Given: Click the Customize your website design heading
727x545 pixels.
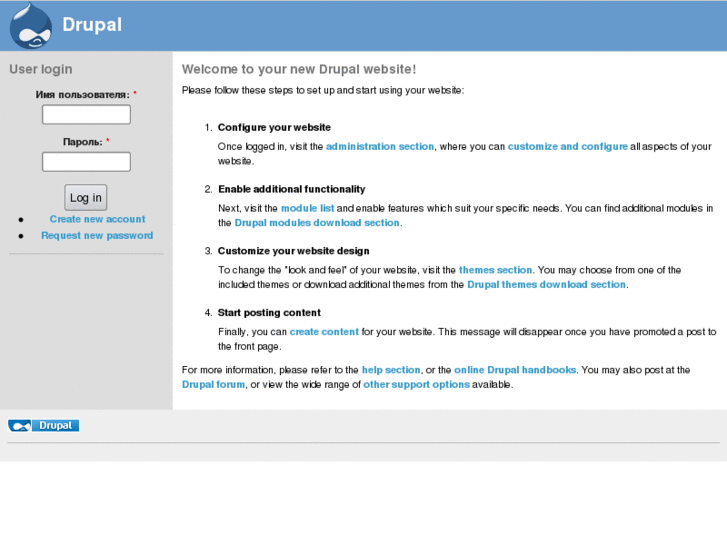Looking at the screenshot, I should pos(293,251).
